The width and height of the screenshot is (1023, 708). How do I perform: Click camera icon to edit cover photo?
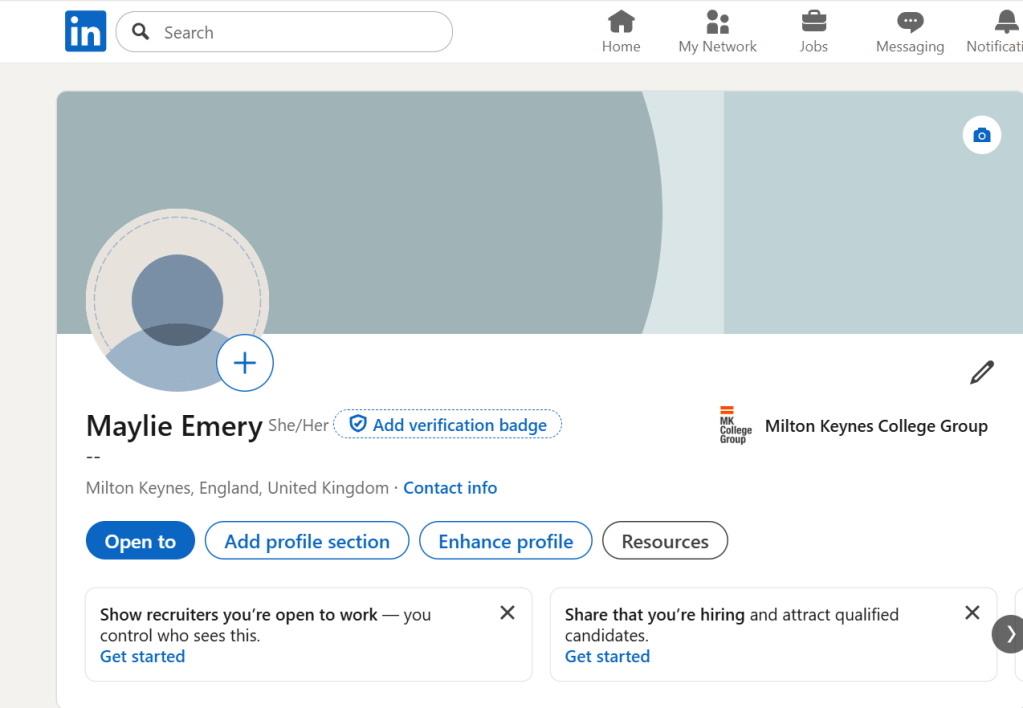[981, 135]
